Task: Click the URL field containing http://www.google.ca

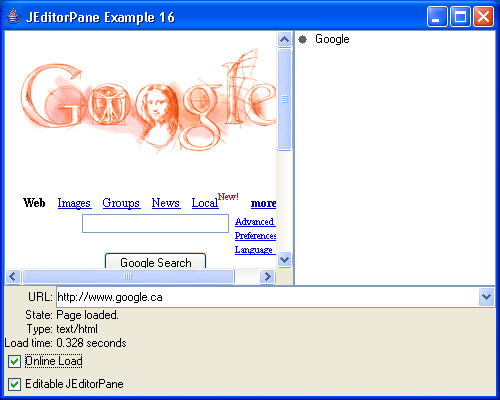Action: click(267, 297)
